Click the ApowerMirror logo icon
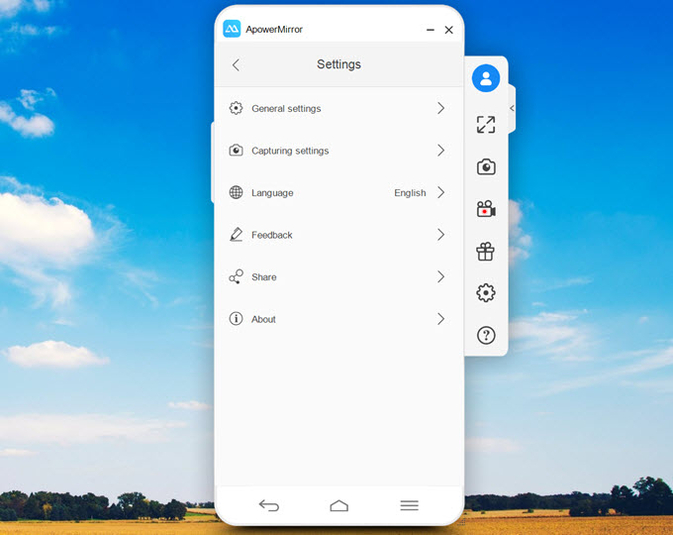The height and width of the screenshot is (535, 673). [x=232, y=29]
